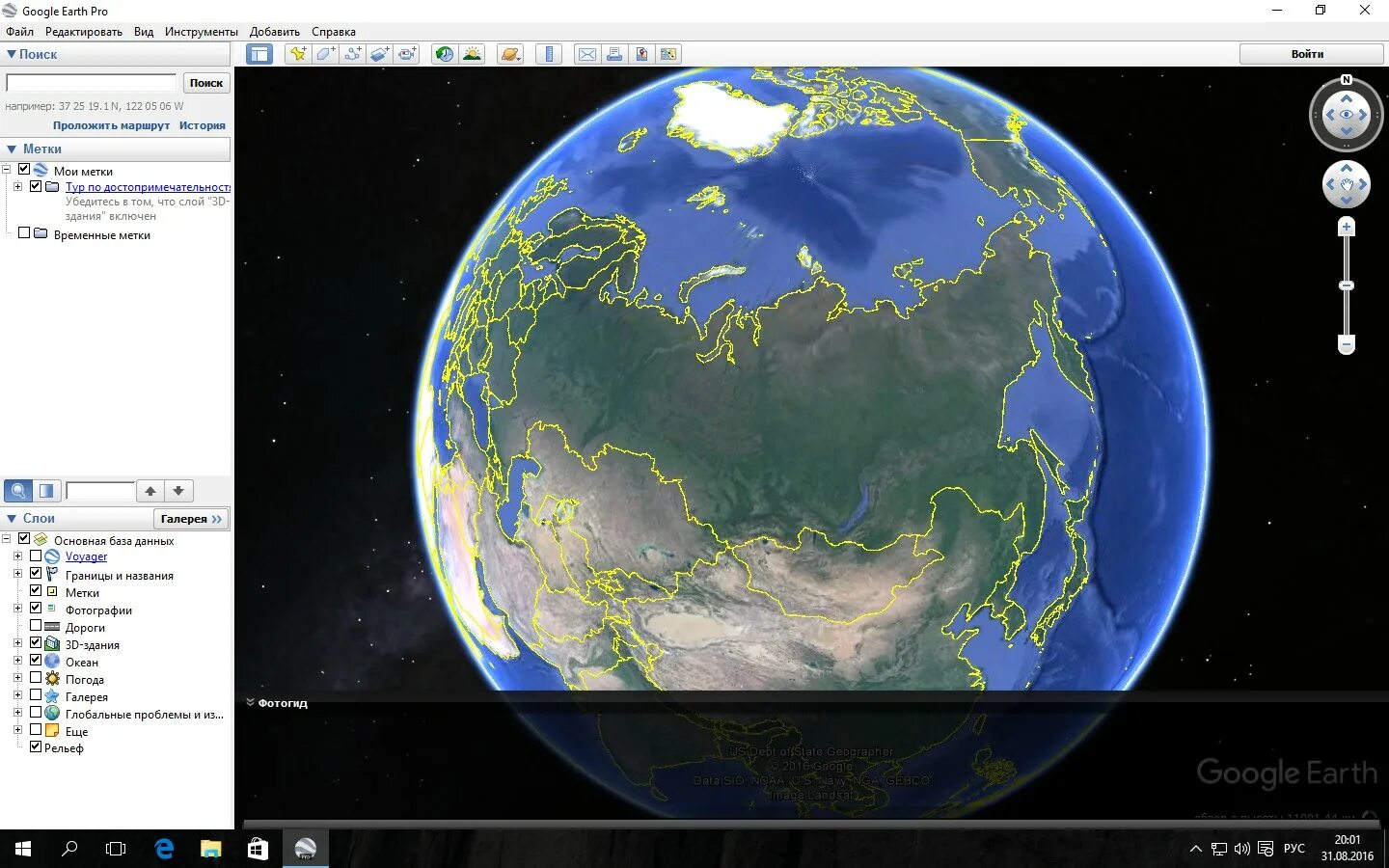Viewport: 1389px width, 868px height.
Task: Collapse the Поиск panel triangle
Action: click(12, 55)
